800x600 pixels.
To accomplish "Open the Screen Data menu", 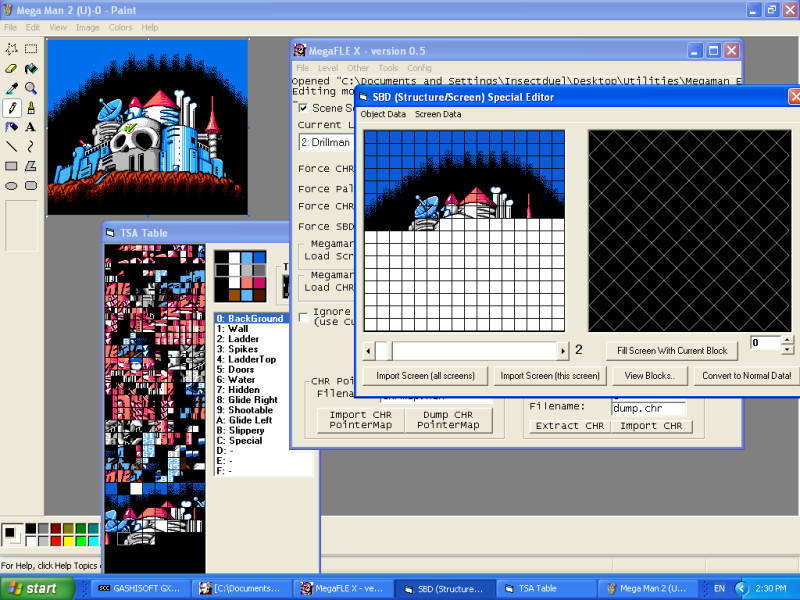I will point(438,114).
